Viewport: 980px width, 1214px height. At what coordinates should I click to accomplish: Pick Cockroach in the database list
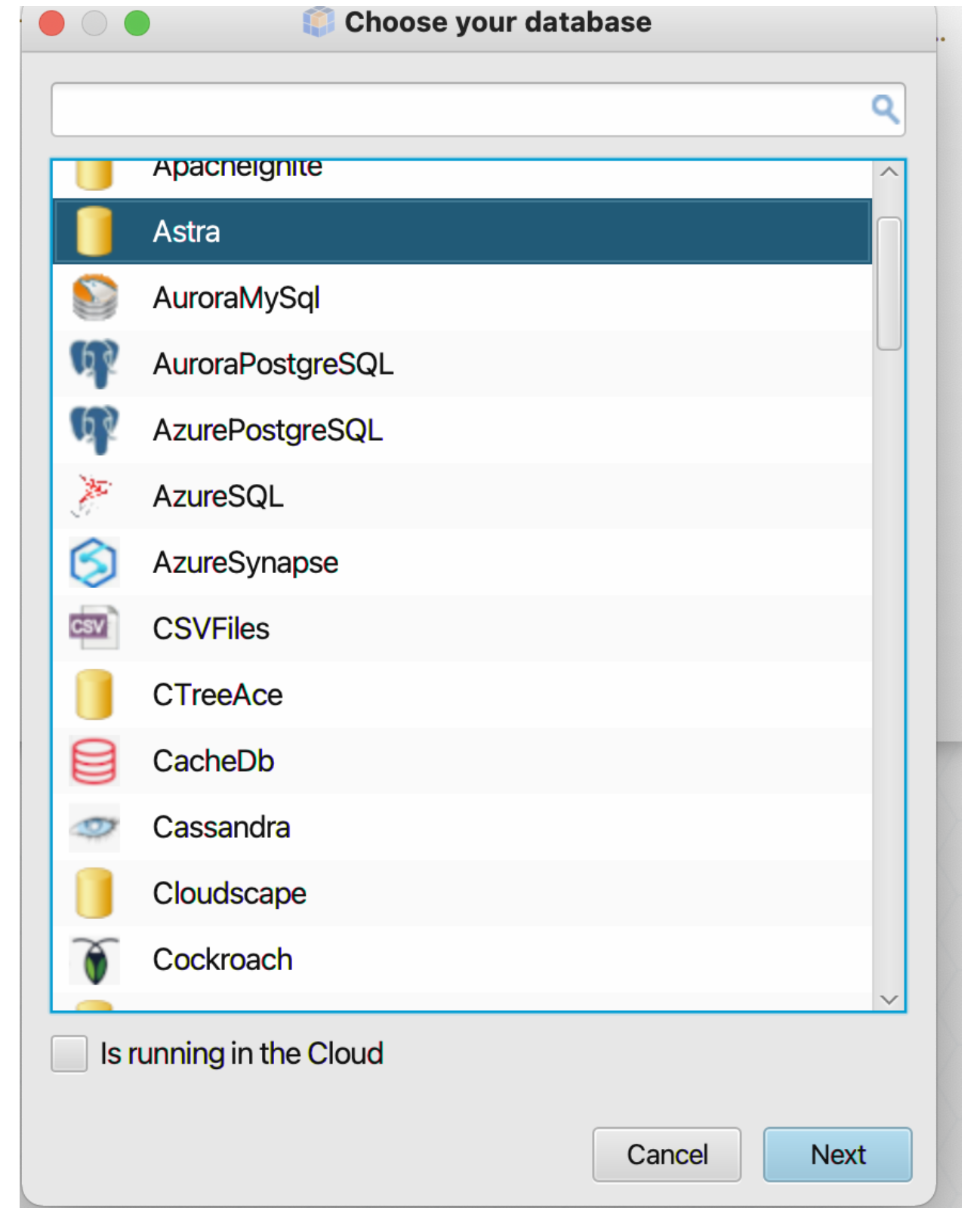[462, 960]
